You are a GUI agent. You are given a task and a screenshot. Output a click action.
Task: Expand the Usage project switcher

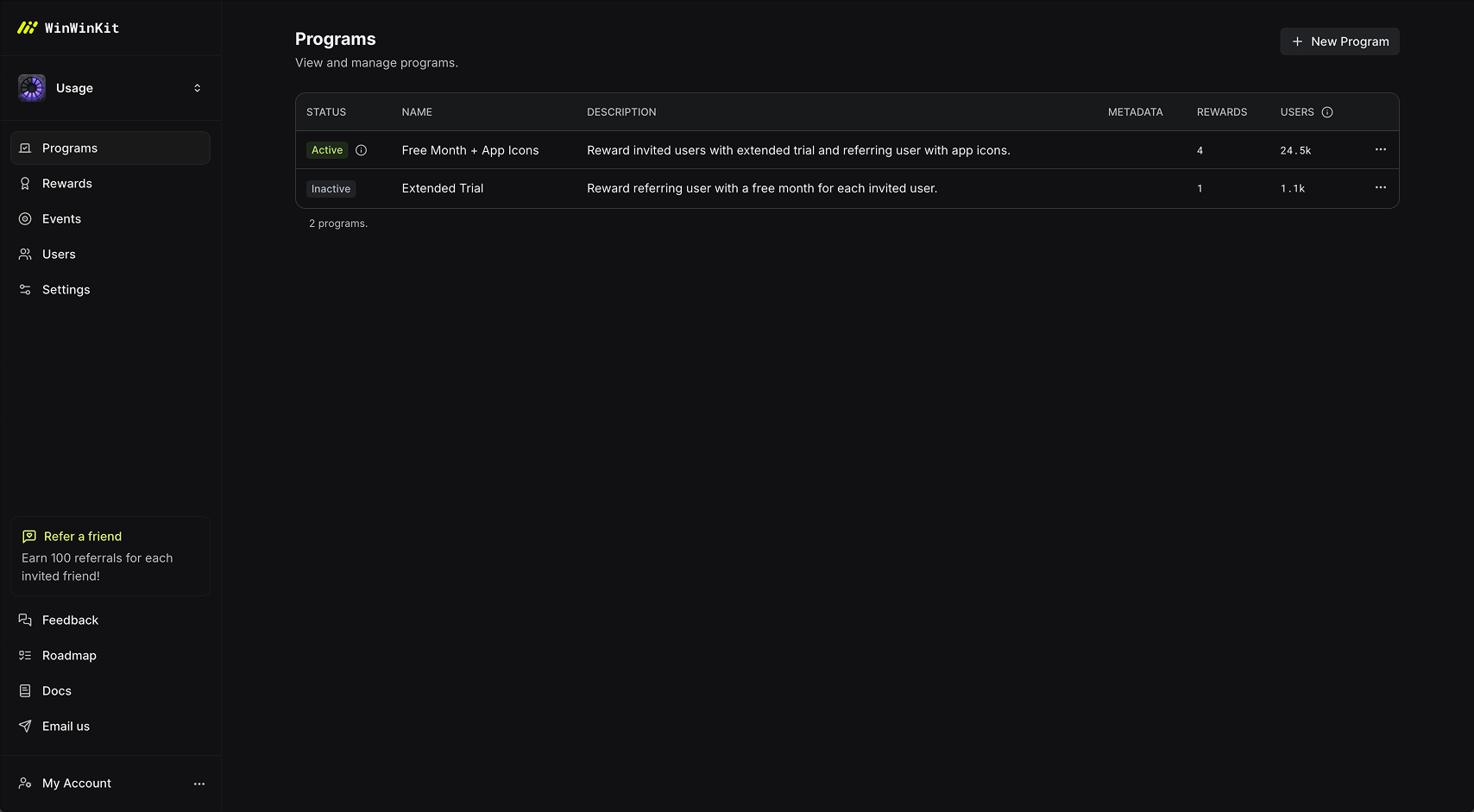(197, 88)
